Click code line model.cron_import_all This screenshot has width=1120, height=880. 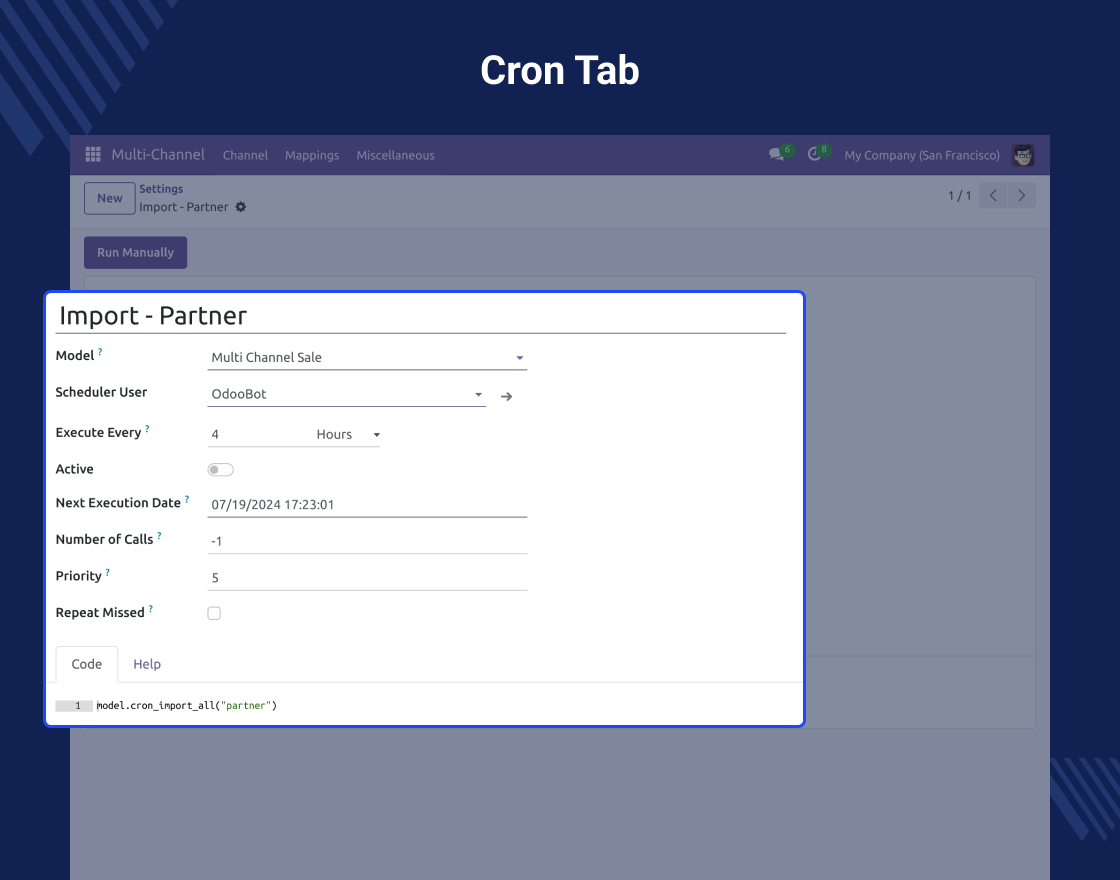[x=186, y=706]
